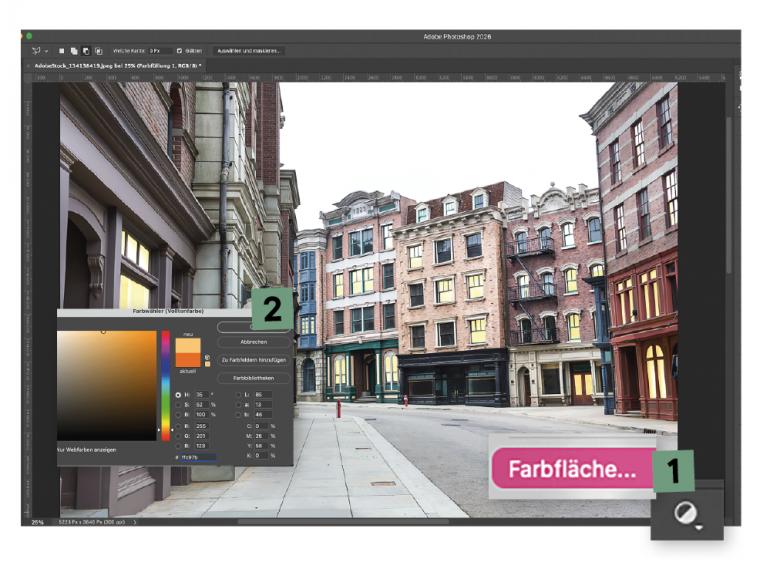Click the web-safe color warning cube icon

point(207,357)
